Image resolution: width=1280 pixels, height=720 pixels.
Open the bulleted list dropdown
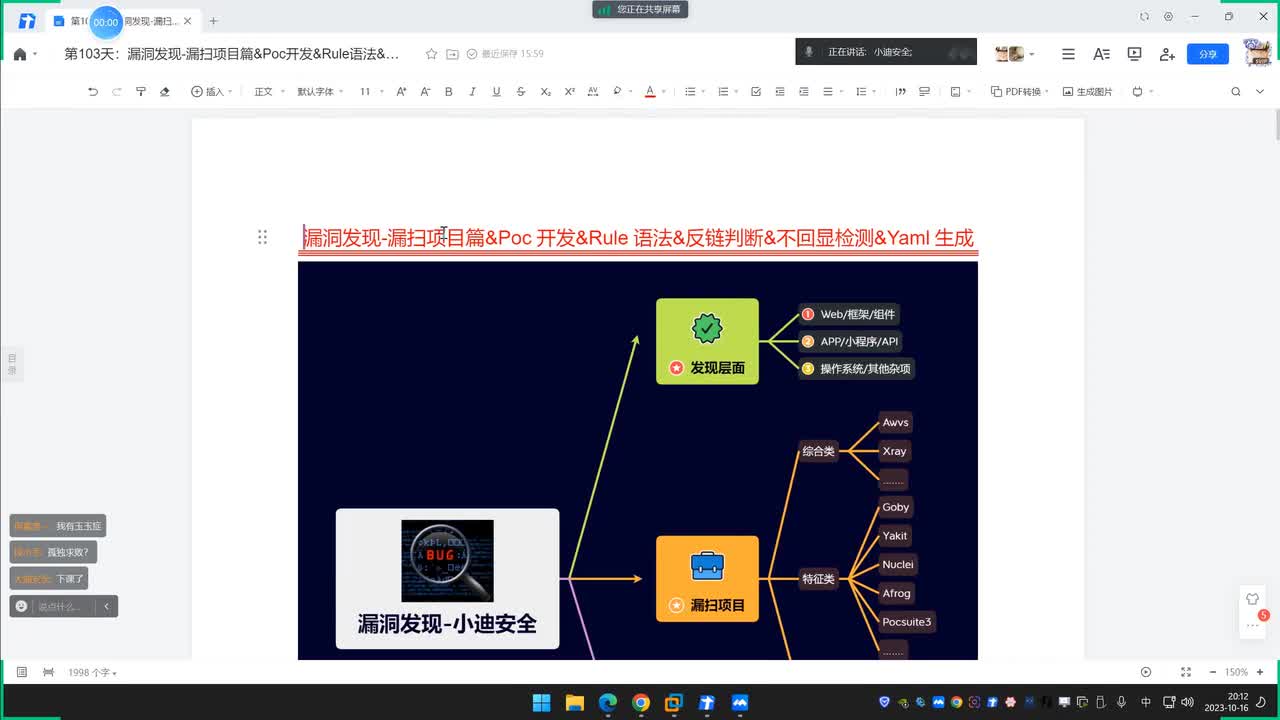pyautogui.click(x=694, y=91)
